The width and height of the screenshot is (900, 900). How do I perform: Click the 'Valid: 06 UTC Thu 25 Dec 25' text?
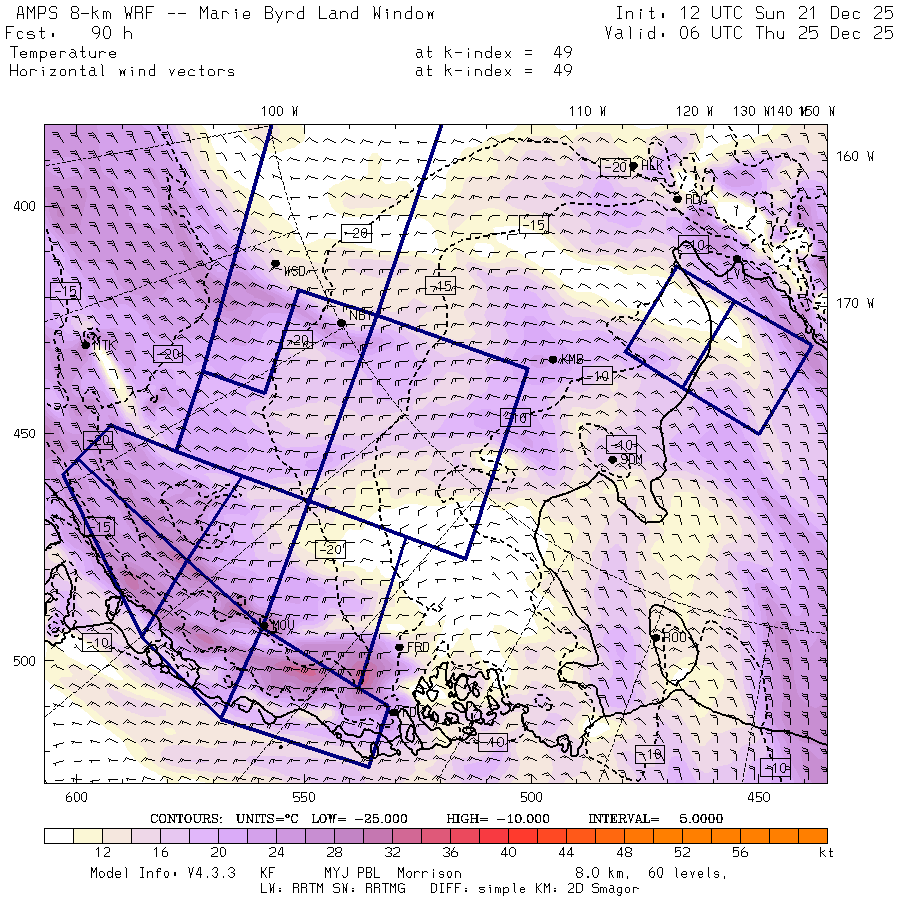748,33
